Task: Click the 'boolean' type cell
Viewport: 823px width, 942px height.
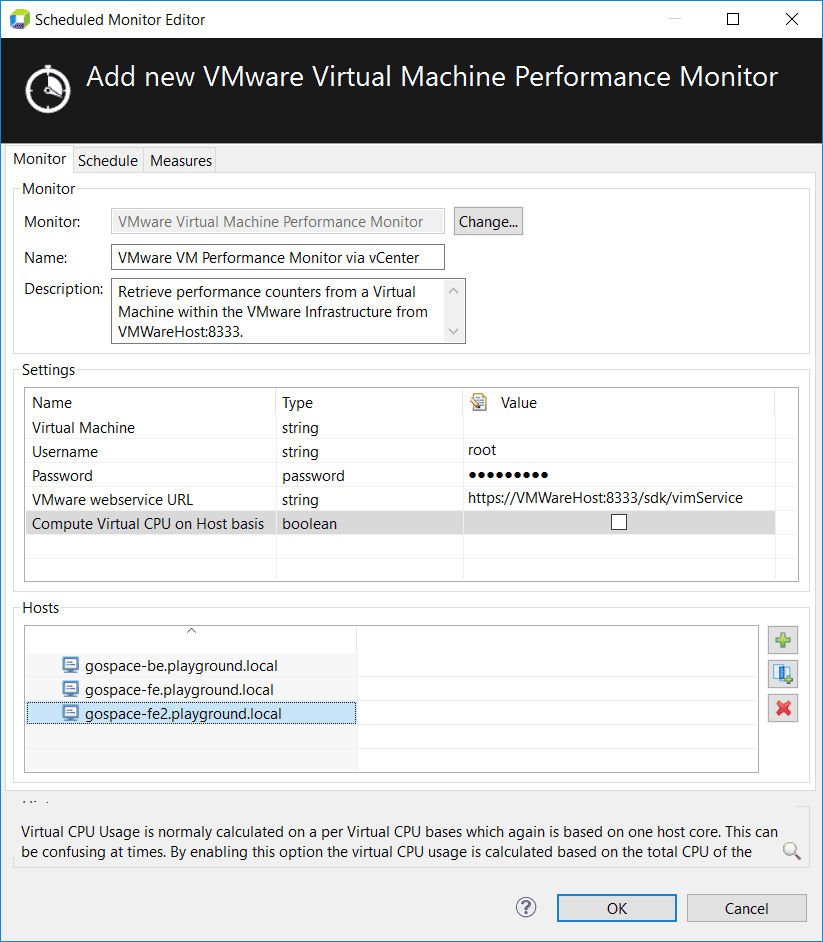Action: point(309,523)
